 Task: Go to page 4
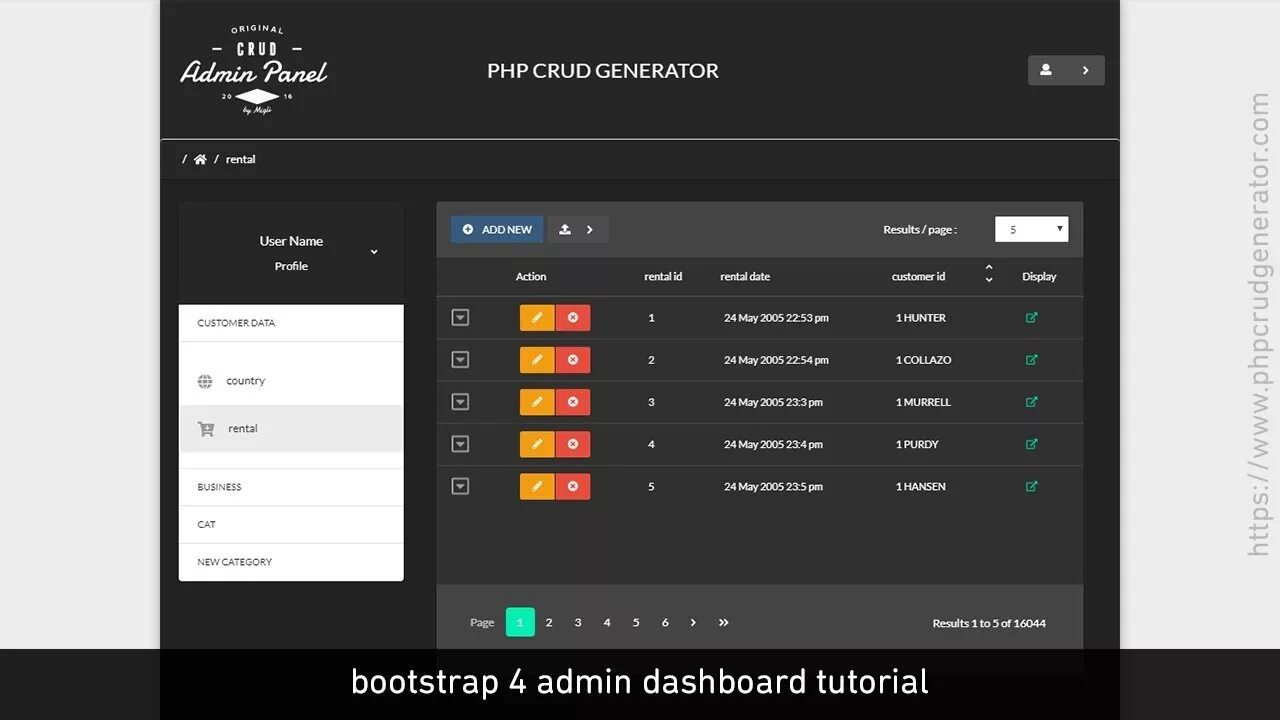606,622
